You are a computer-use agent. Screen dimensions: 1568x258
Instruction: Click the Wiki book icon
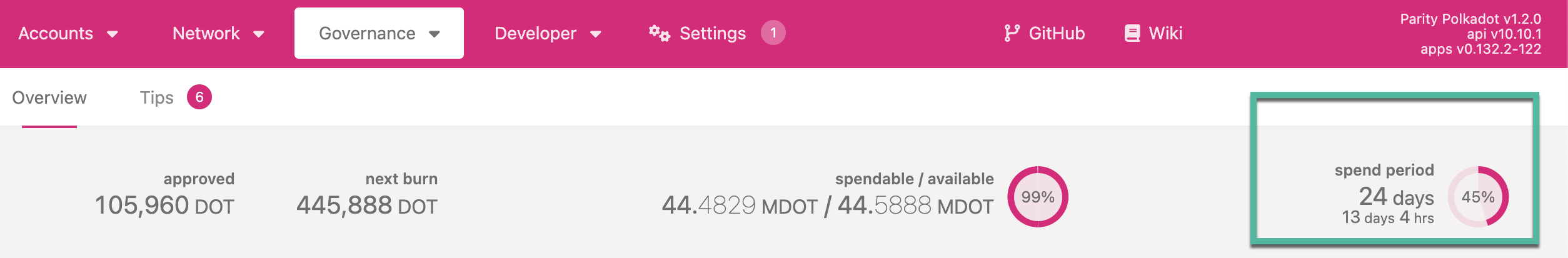(1132, 33)
